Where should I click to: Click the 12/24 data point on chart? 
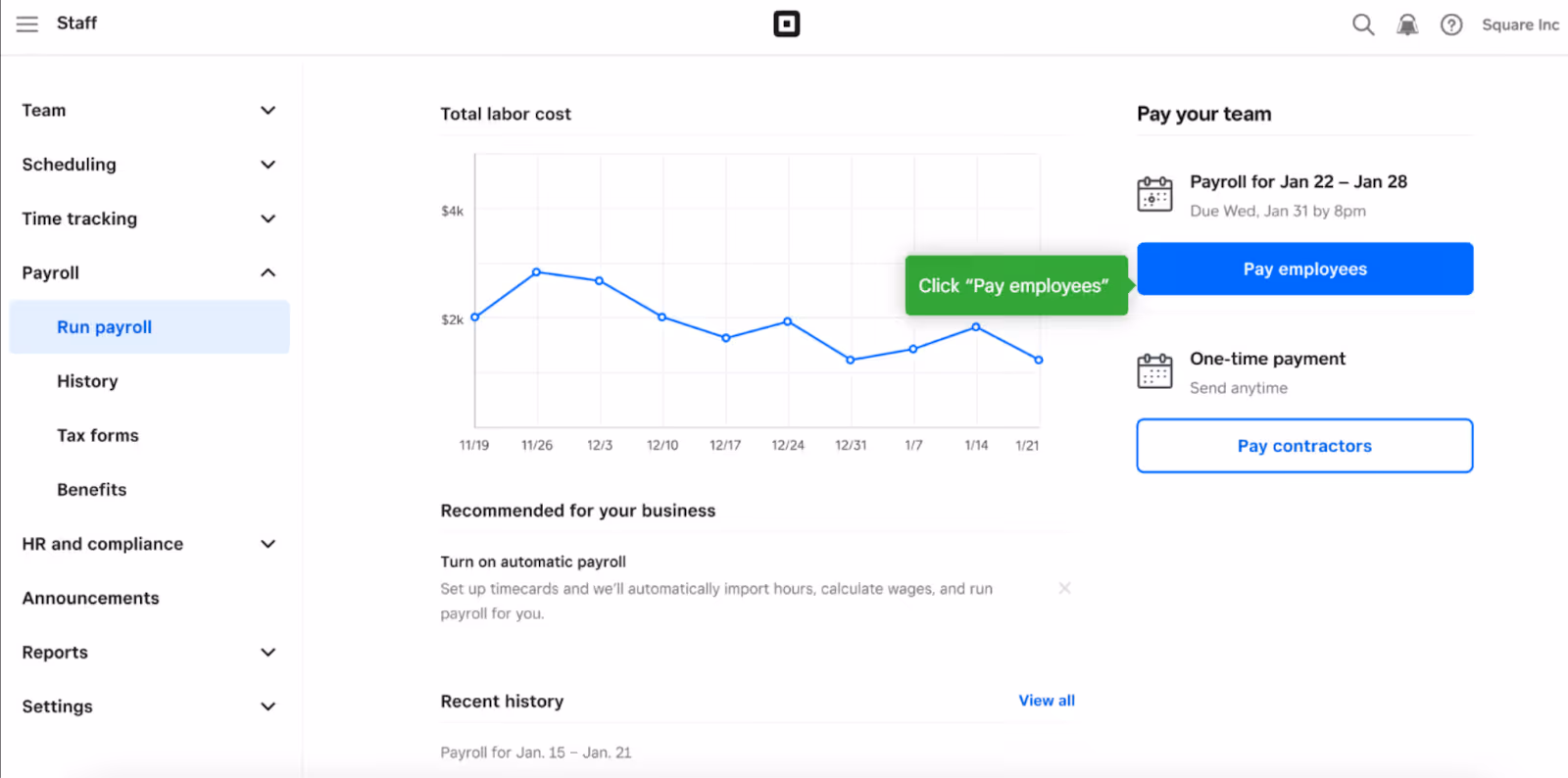point(787,321)
